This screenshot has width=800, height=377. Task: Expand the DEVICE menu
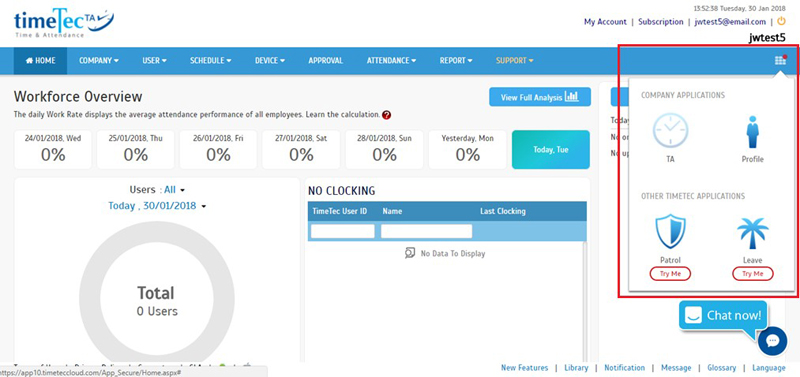[x=270, y=60]
